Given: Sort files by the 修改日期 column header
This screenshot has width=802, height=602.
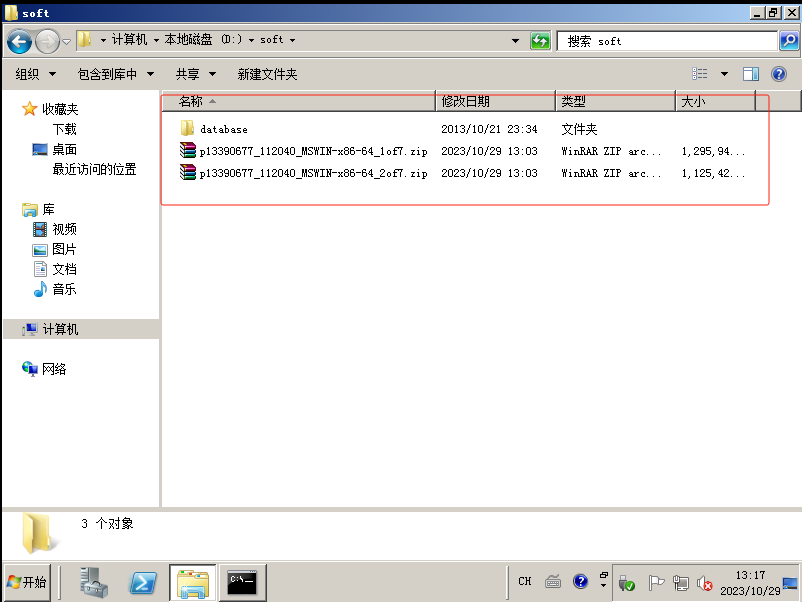Looking at the screenshot, I should coord(496,101).
